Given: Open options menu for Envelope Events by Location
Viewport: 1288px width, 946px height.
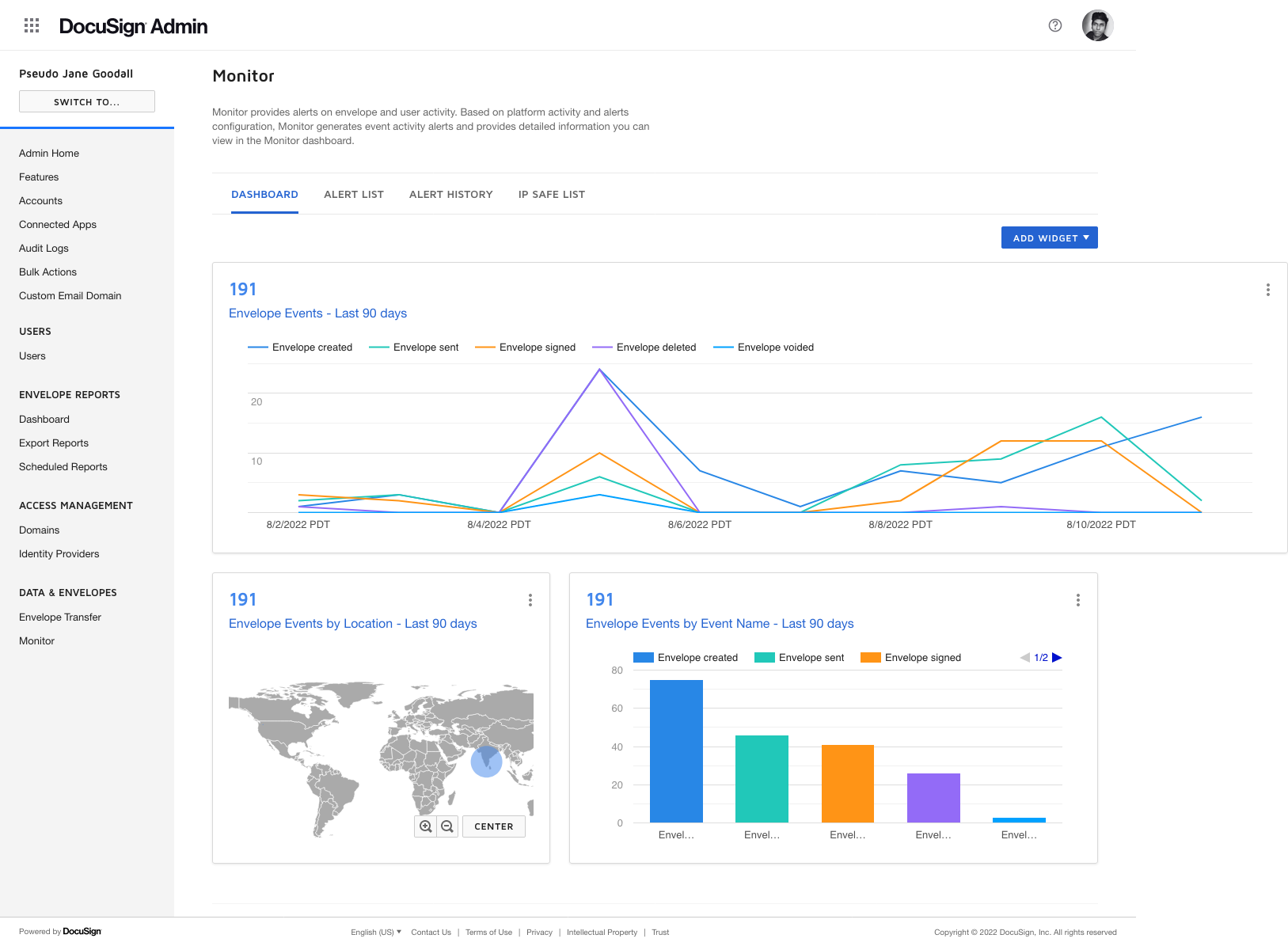Looking at the screenshot, I should pos(530,600).
